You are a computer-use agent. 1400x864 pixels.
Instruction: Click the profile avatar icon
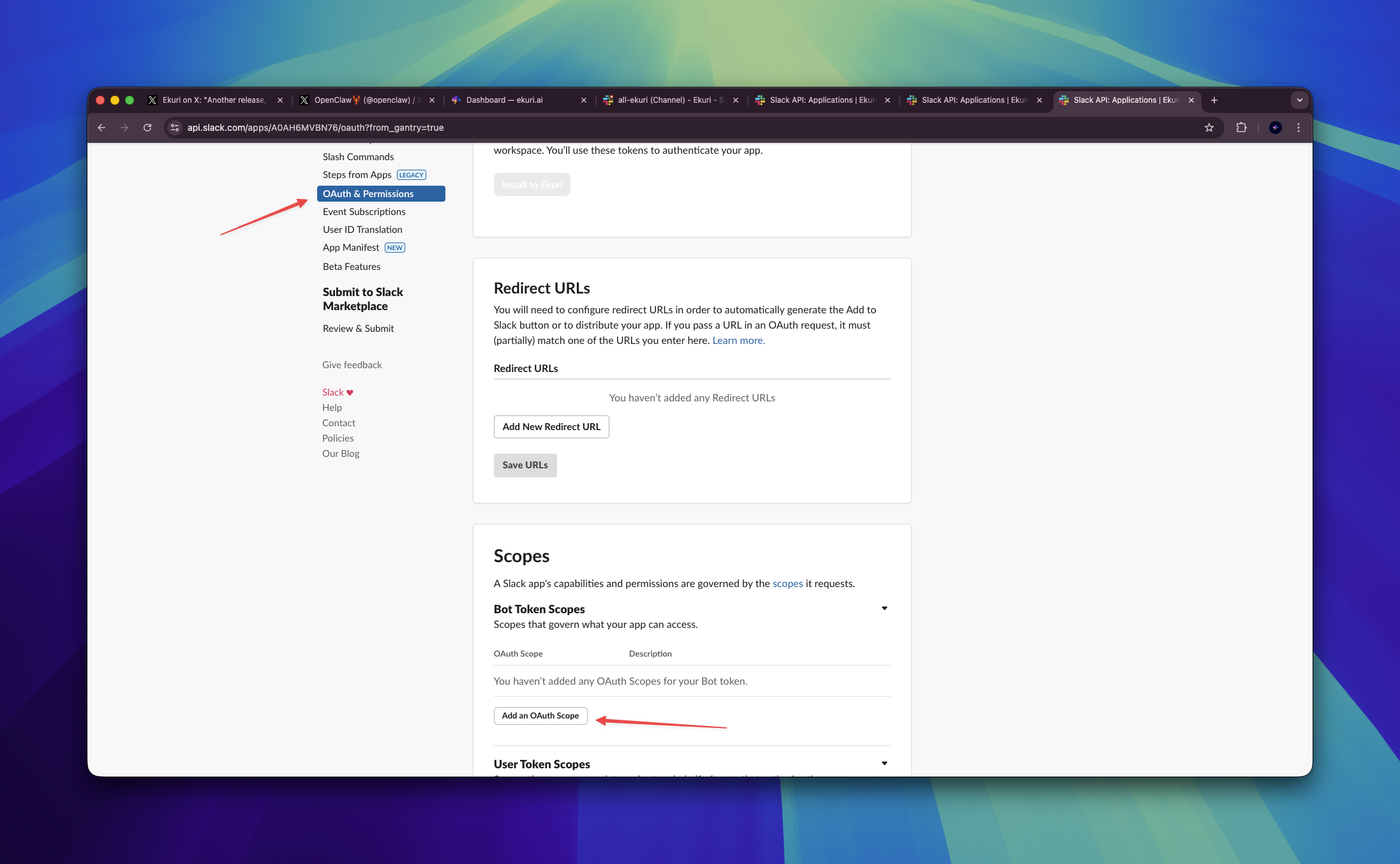coord(1275,128)
